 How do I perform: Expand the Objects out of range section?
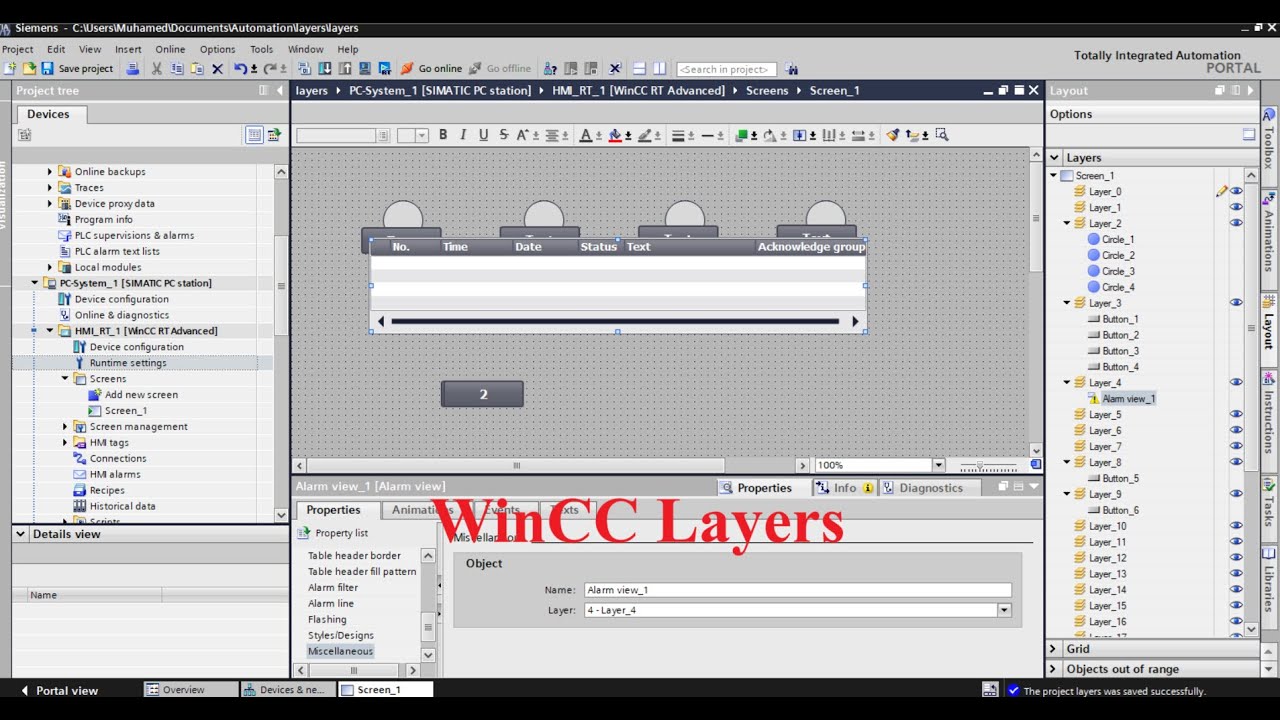[x=1053, y=669]
